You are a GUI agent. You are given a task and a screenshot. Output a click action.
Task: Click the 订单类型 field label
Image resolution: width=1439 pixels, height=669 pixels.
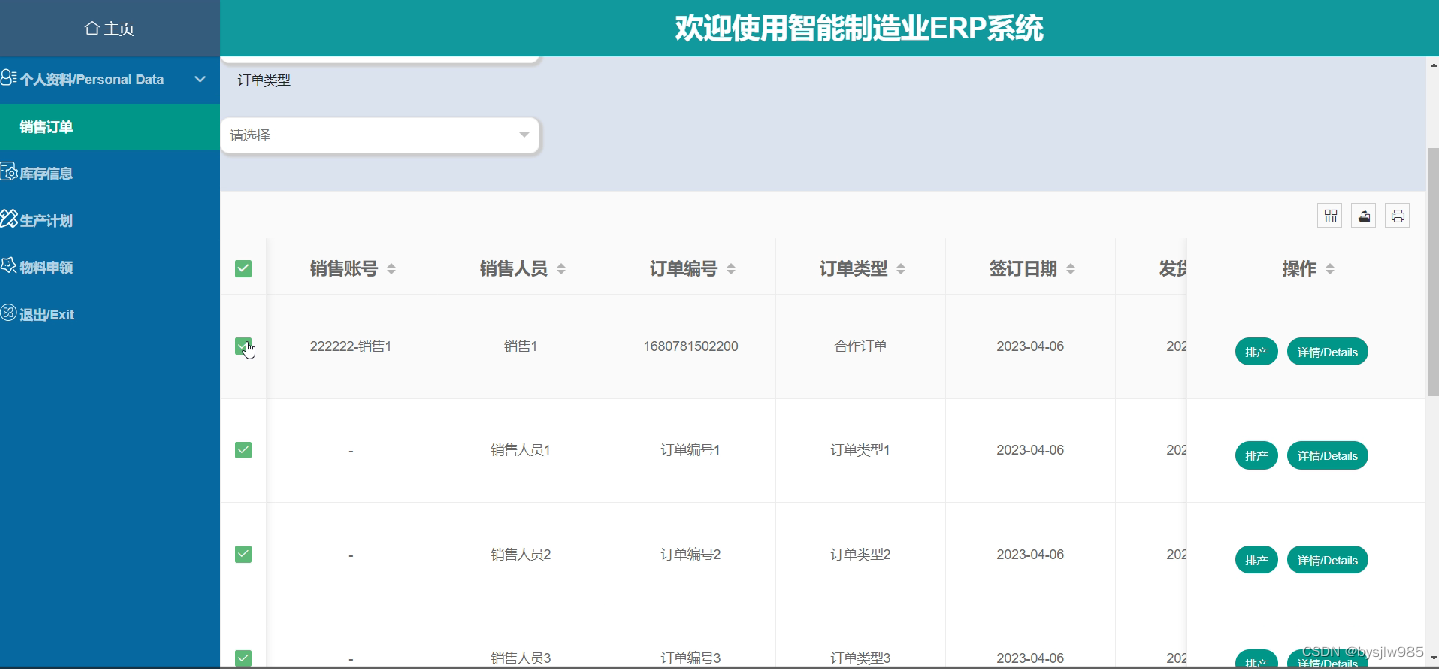pyautogui.click(x=264, y=80)
